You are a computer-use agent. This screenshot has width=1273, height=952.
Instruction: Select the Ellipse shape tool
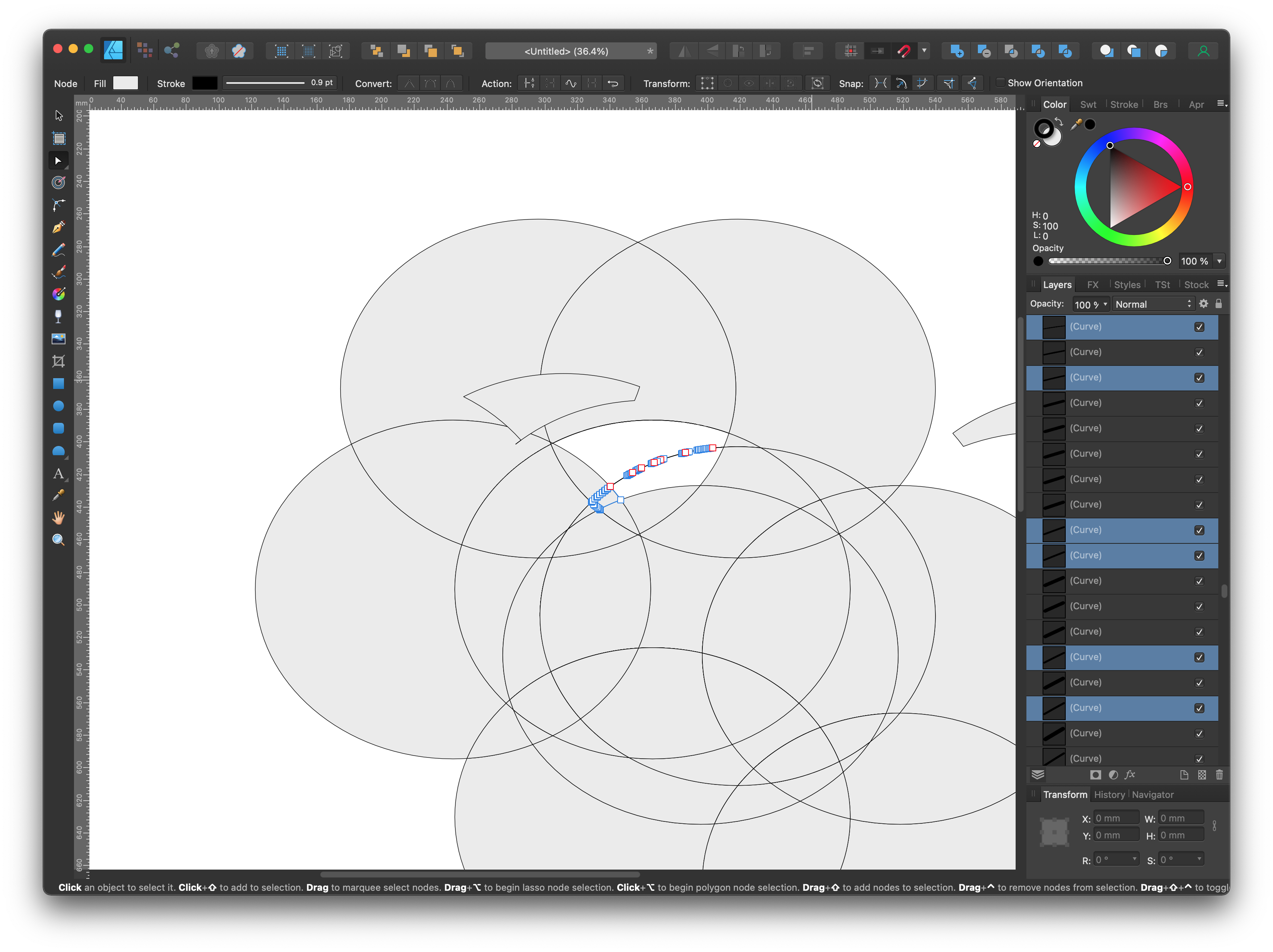click(58, 406)
